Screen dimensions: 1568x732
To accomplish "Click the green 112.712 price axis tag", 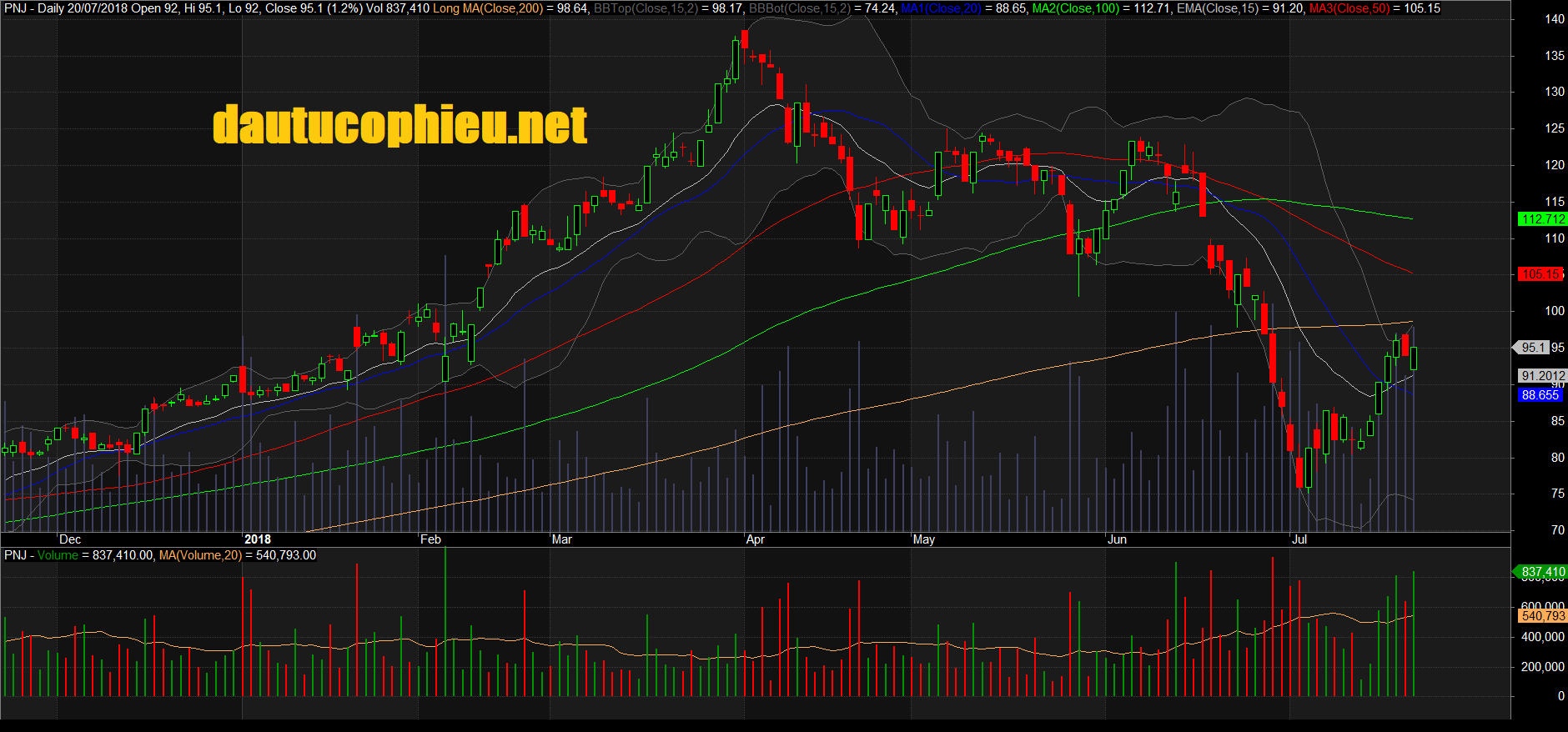I will pyautogui.click(x=1543, y=219).
